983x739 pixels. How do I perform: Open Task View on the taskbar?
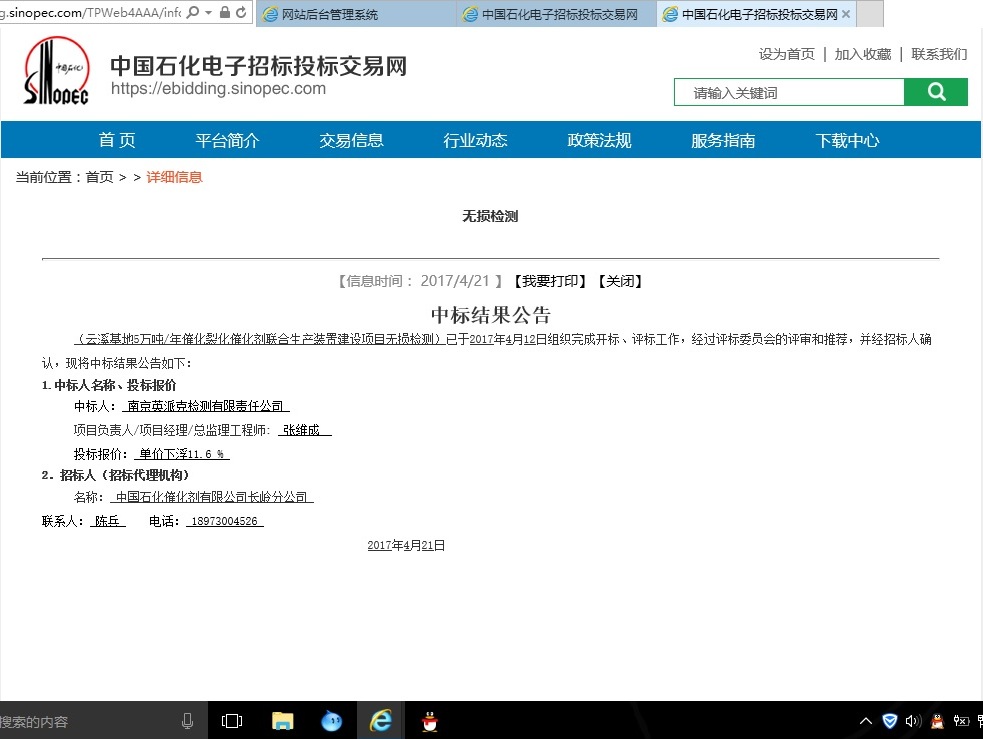point(231,719)
